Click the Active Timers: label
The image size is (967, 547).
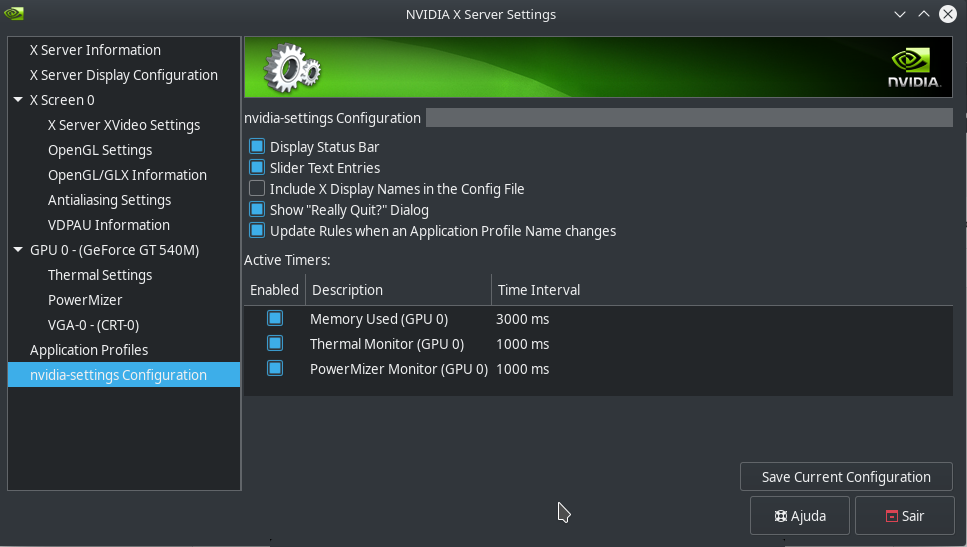[x=287, y=260]
